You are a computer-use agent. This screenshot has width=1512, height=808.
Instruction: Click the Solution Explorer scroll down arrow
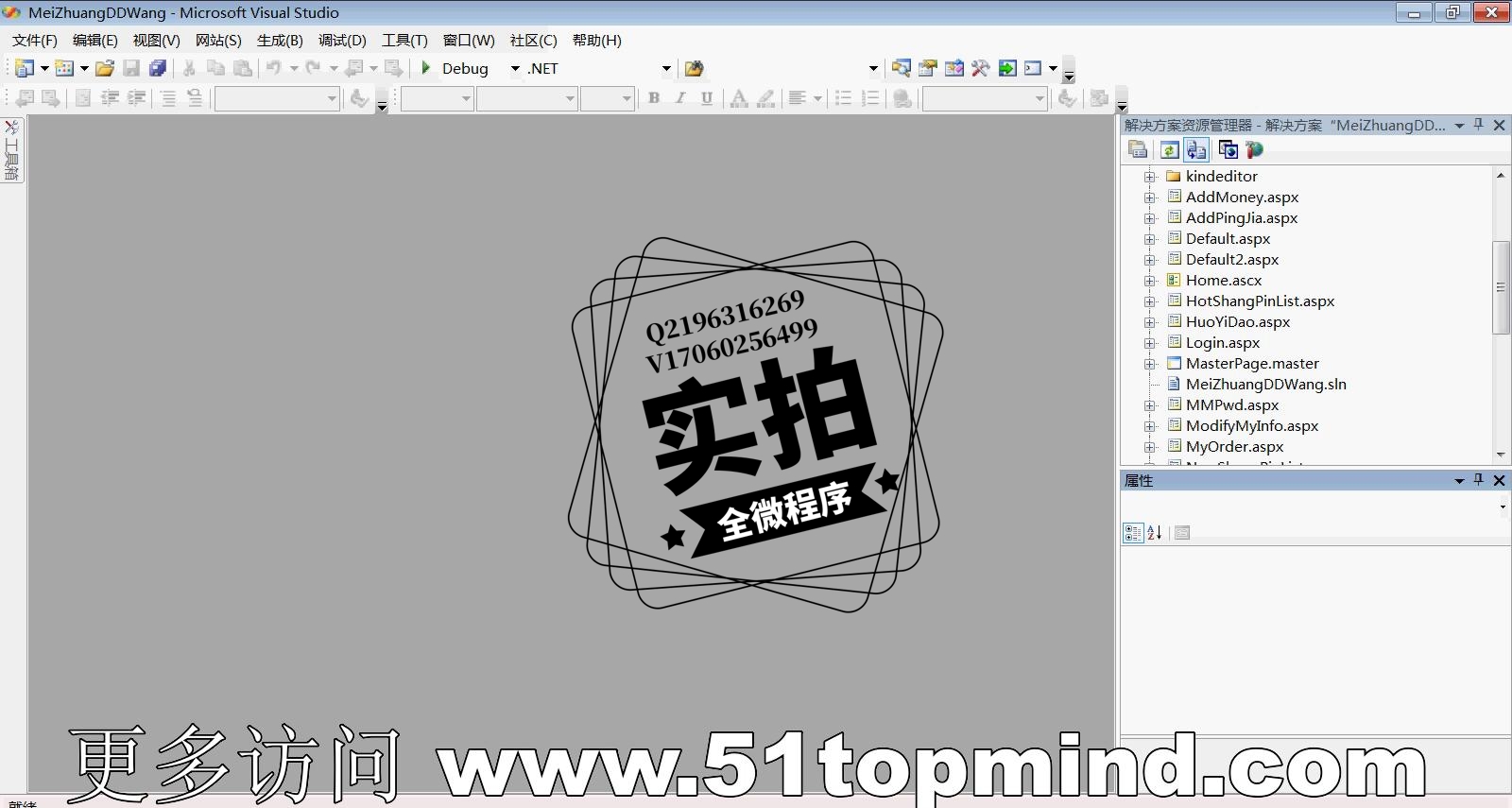pyautogui.click(x=1501, y=455)
